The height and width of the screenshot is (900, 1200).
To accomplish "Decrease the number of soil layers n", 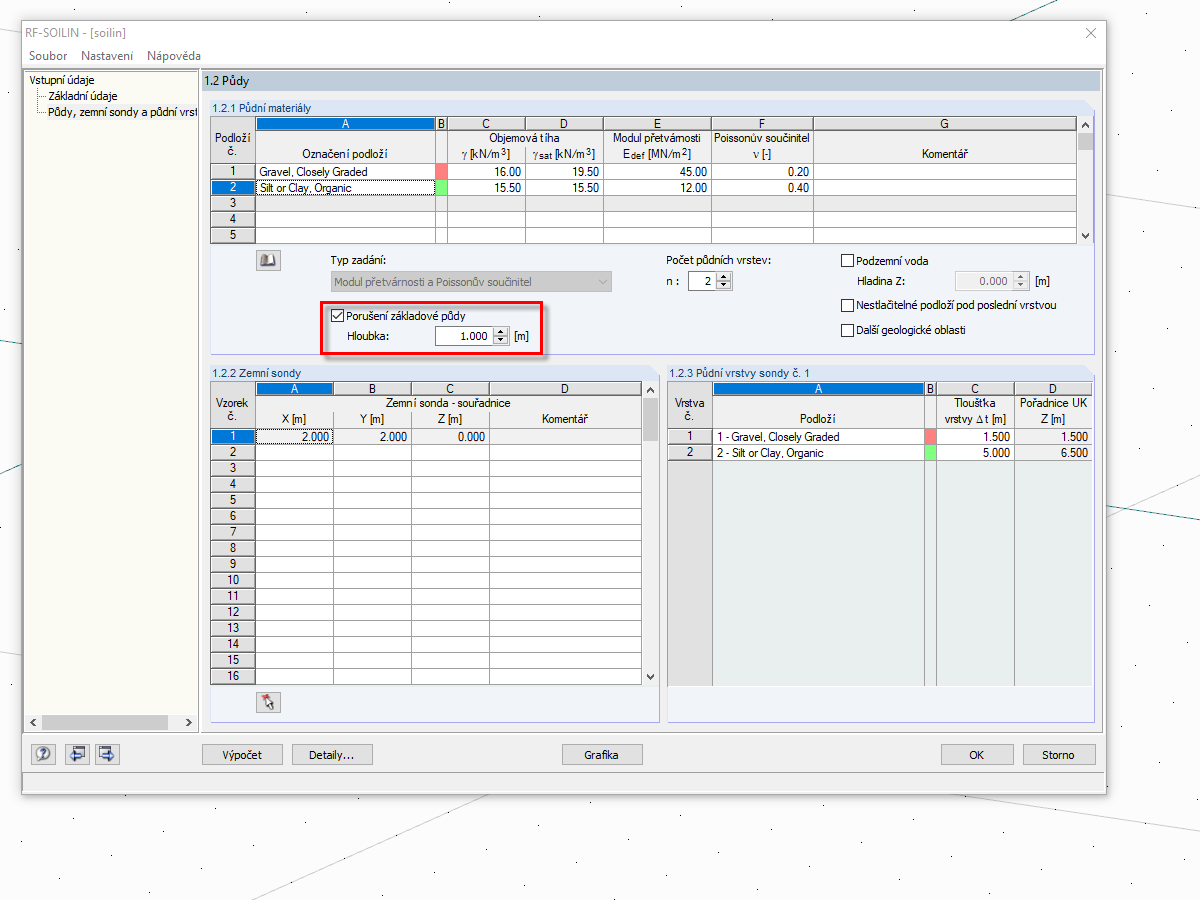I will [724, 286].
